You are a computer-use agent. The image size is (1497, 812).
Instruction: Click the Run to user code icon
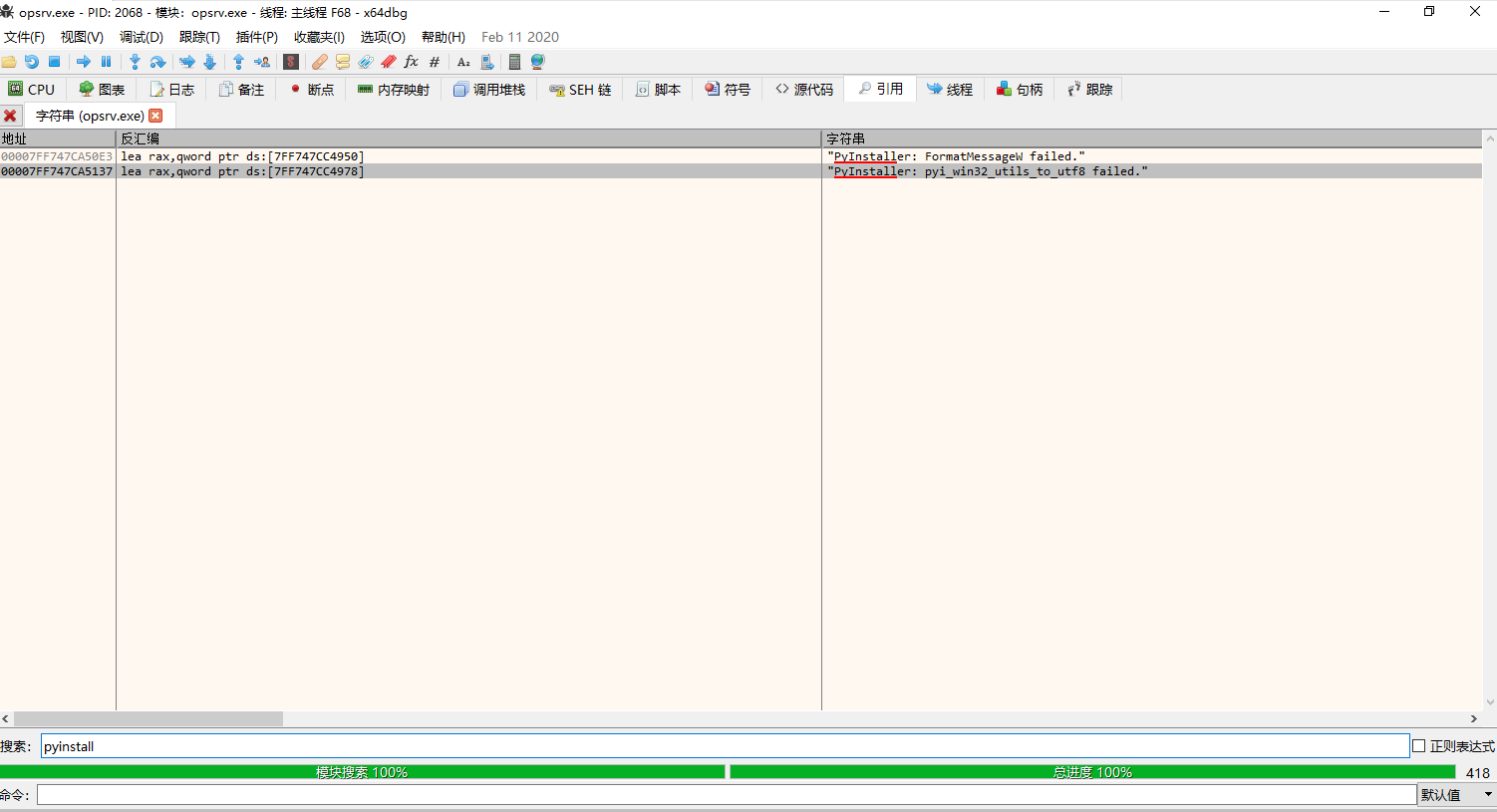click(262, 62)
